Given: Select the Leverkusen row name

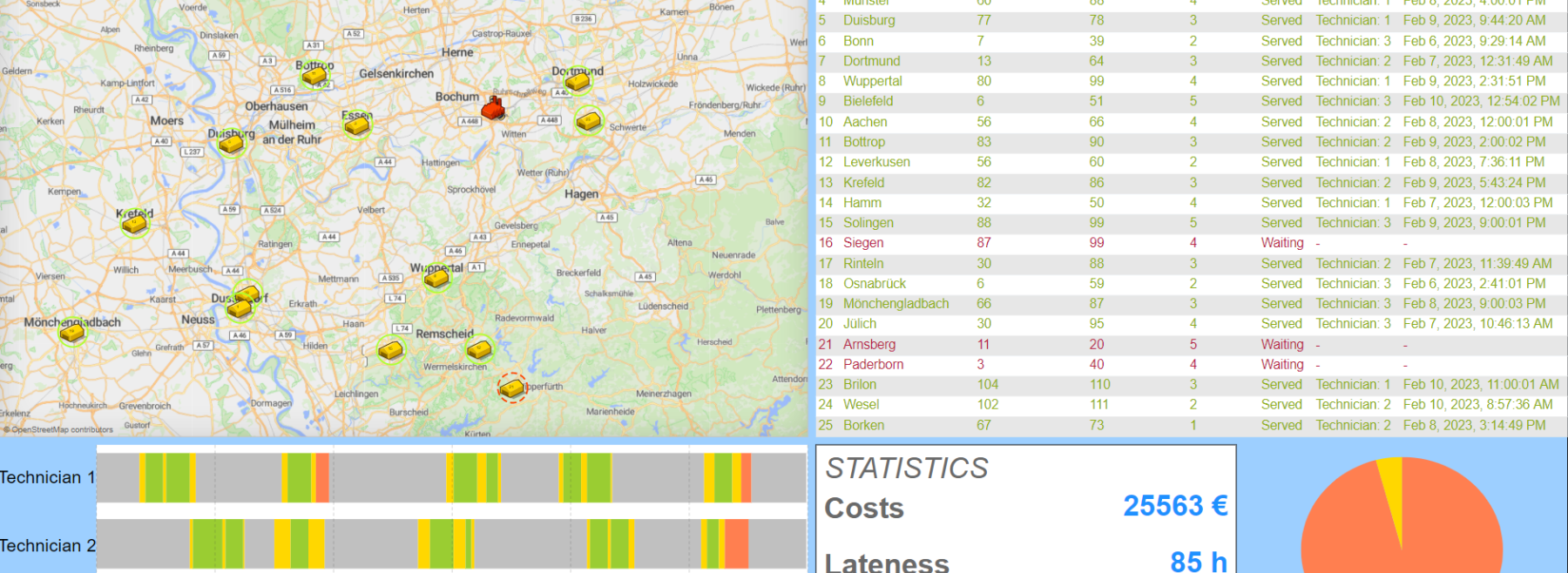Looking at the screenshot, I should (876, 162).
